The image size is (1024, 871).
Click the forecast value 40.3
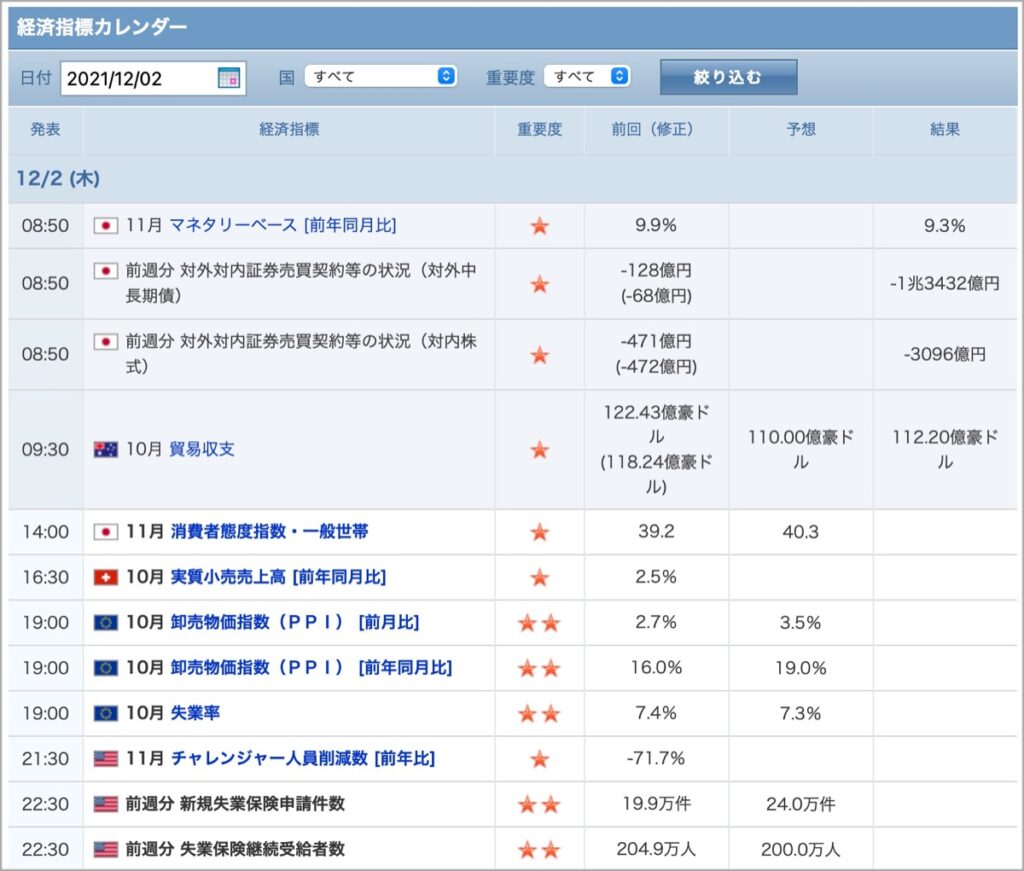(801, 532)
